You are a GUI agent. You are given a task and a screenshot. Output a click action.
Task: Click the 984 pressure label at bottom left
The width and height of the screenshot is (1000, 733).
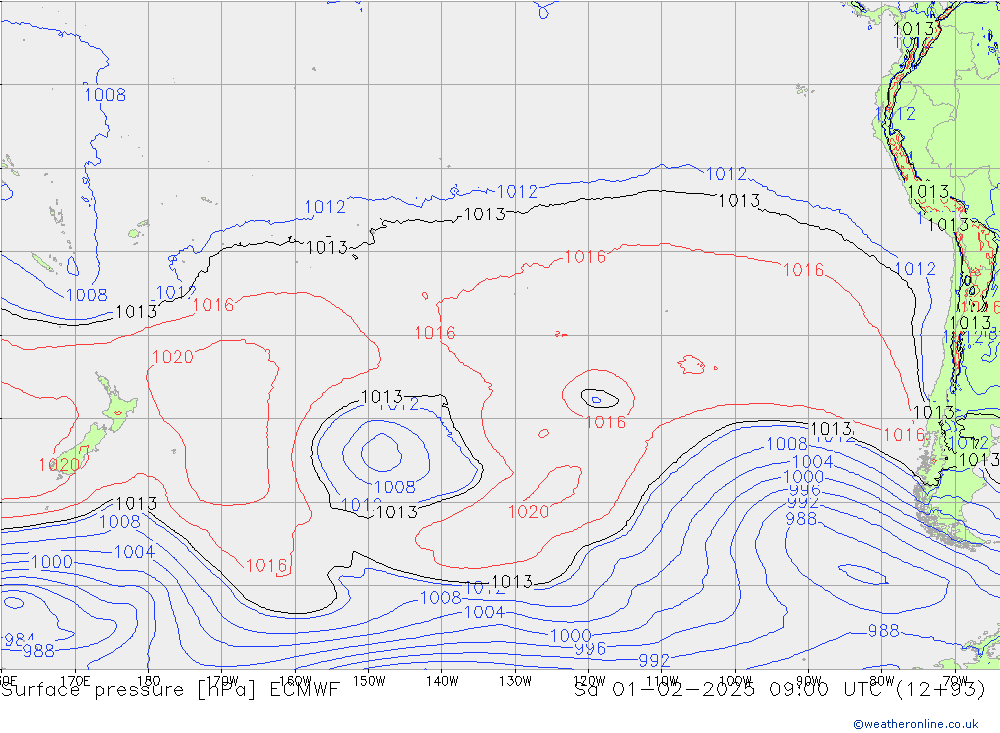(x=17, y=640)
